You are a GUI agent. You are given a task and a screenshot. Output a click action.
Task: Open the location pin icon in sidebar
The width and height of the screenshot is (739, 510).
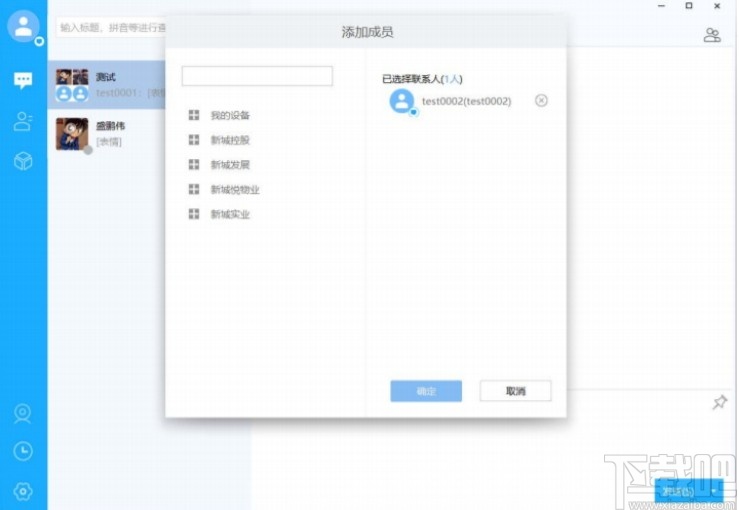[x=23, y=413]
